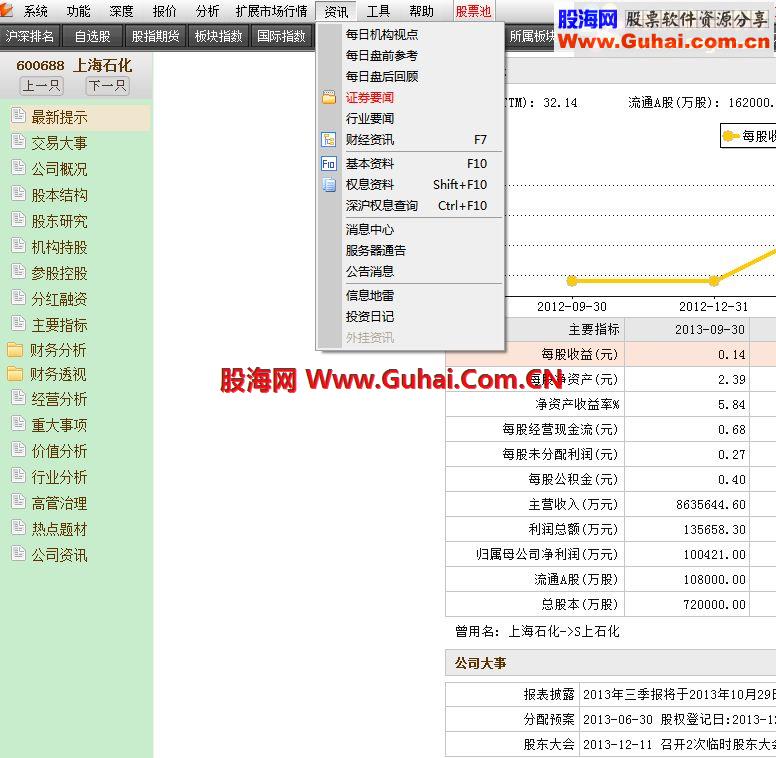Click the F10 icon beside 基本资料

(x=329, y=164)
